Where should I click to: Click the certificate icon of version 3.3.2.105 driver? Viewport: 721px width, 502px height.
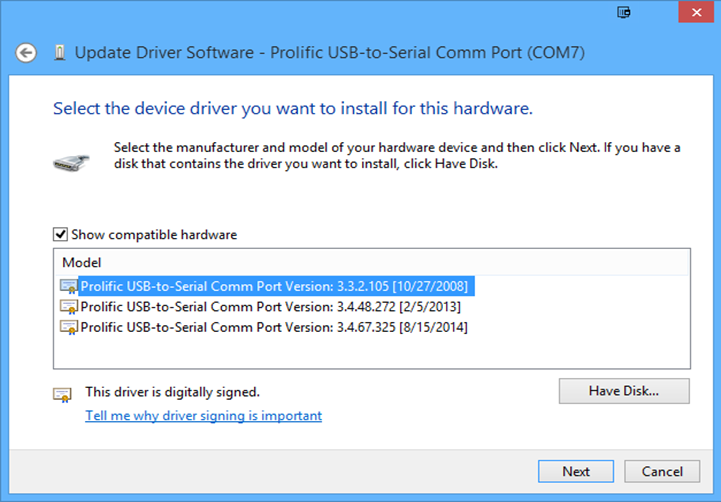pyautogui.click(x=68, y=286)
